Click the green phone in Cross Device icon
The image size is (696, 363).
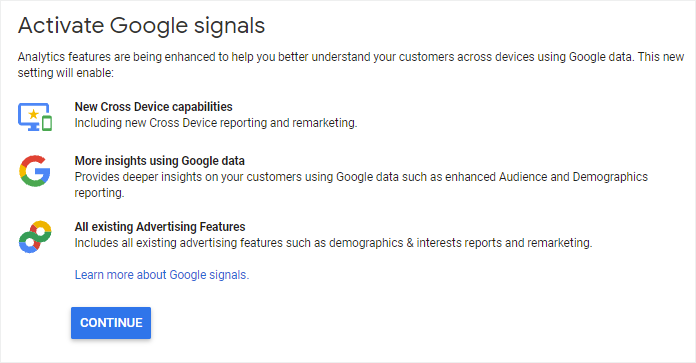tap(47, 123)
